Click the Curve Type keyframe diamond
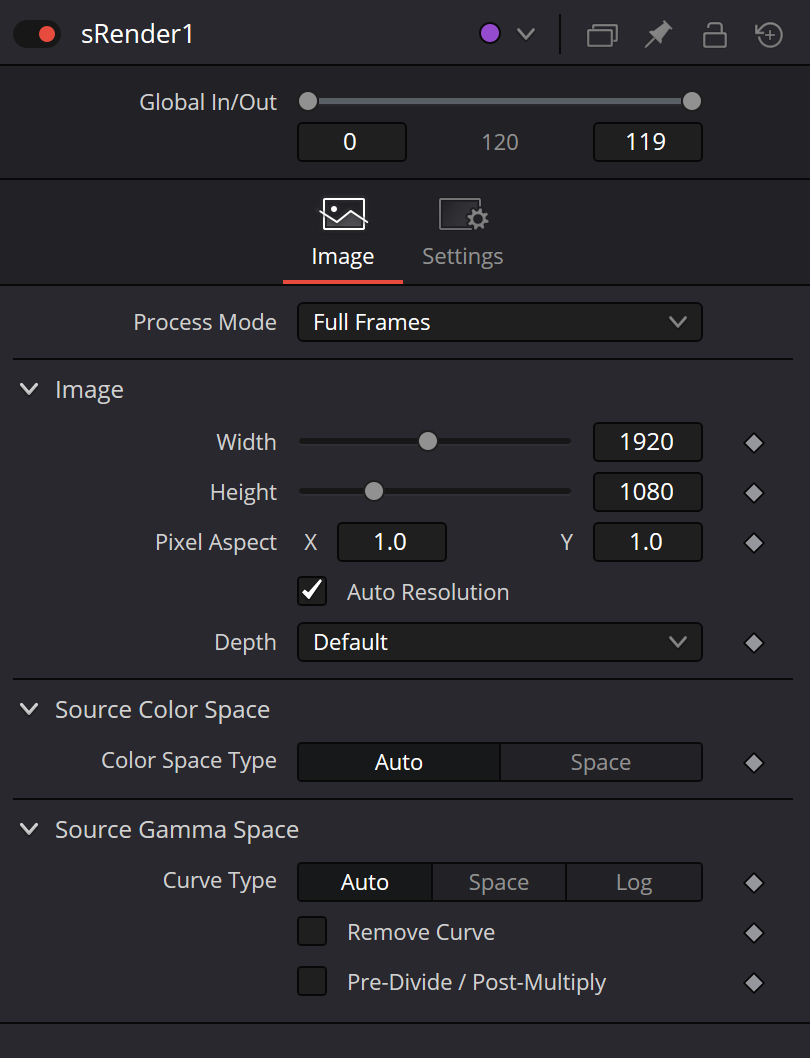The width and height of the screenshot is (810, 1058). click(x=754, y=883)
